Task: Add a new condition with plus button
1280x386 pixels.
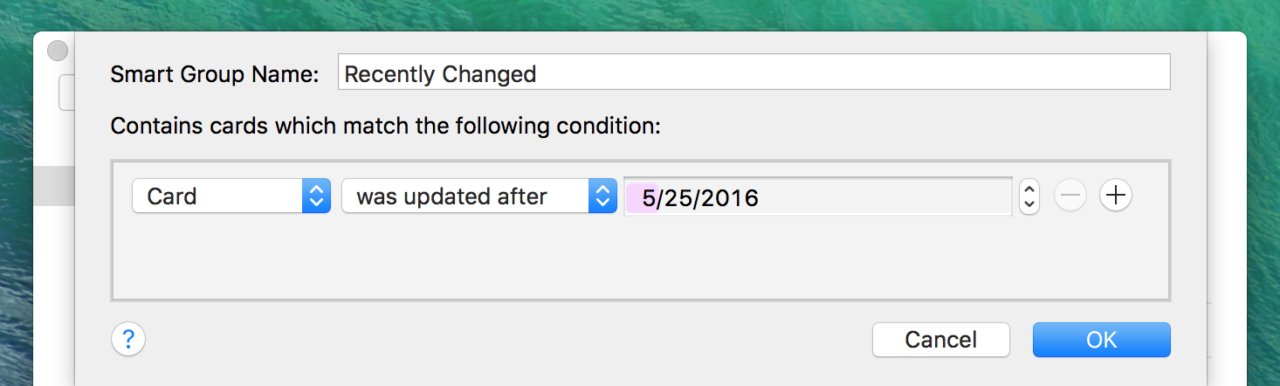Action: 1115,196
